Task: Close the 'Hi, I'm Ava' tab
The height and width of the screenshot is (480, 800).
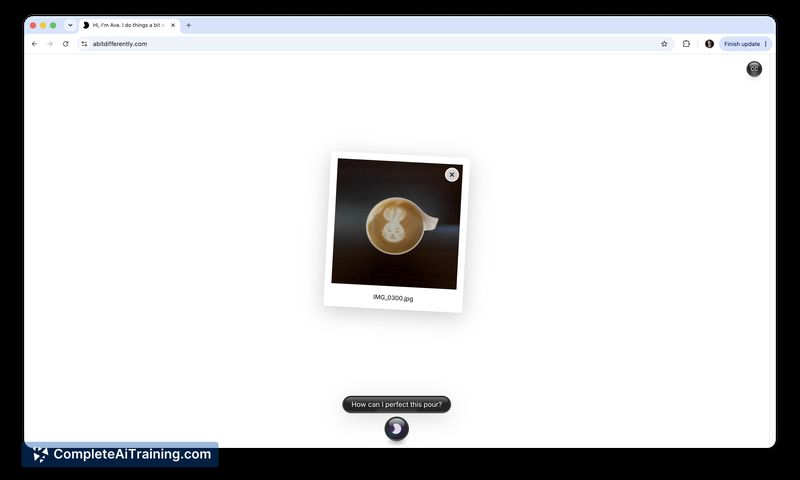Action: (x=173, y=25)
